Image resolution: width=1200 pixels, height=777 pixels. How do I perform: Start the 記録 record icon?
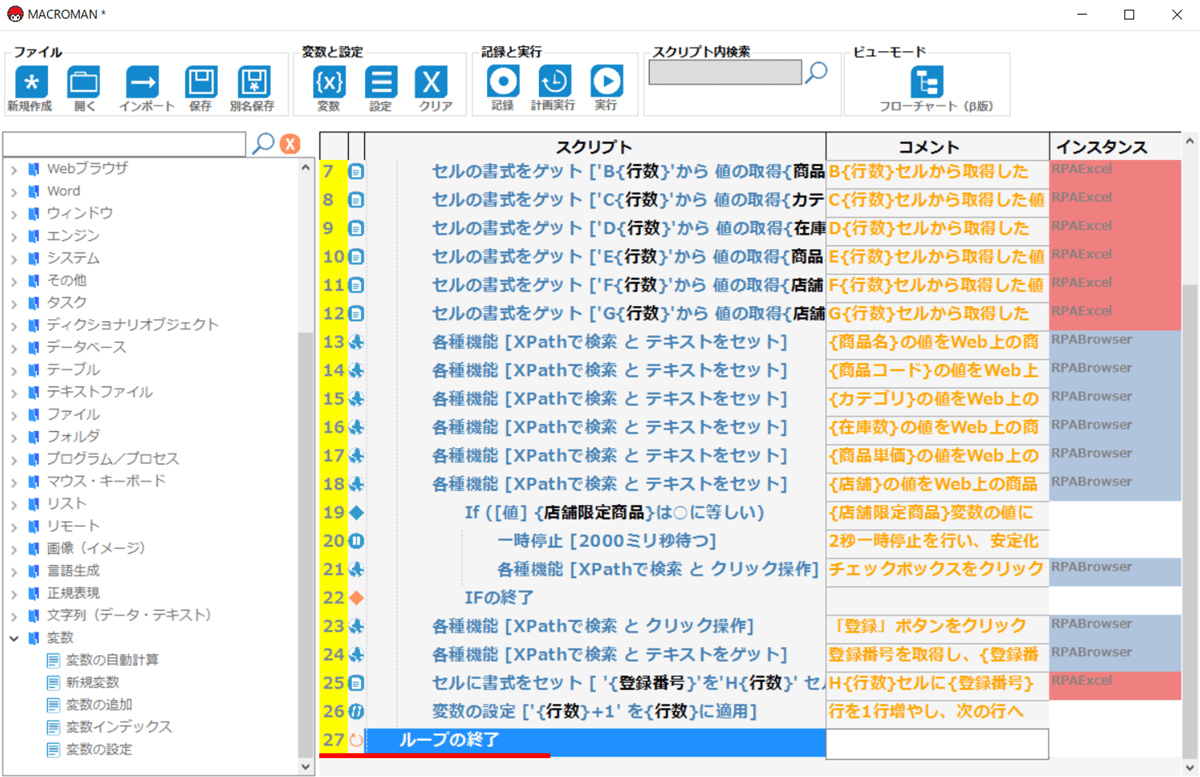click(x=503, y=82)
